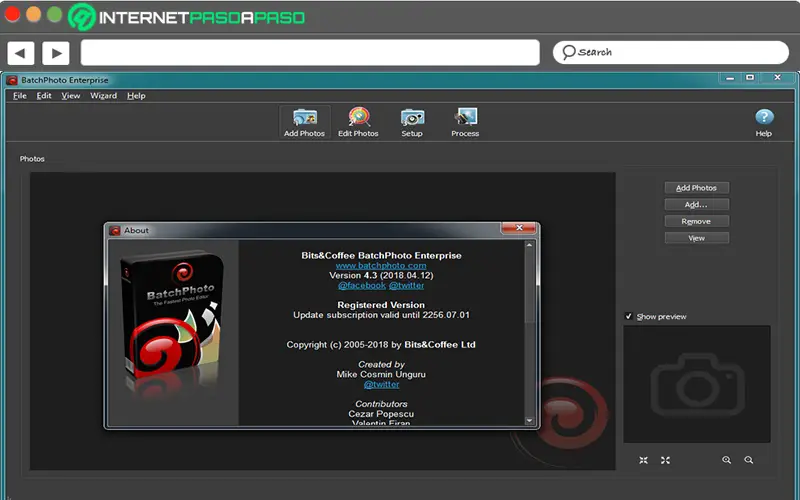Viewport: 800px width, 500px height.
Task: Click the browser forward arrow button
Action: pyautogui.click(x=56, y=53)
